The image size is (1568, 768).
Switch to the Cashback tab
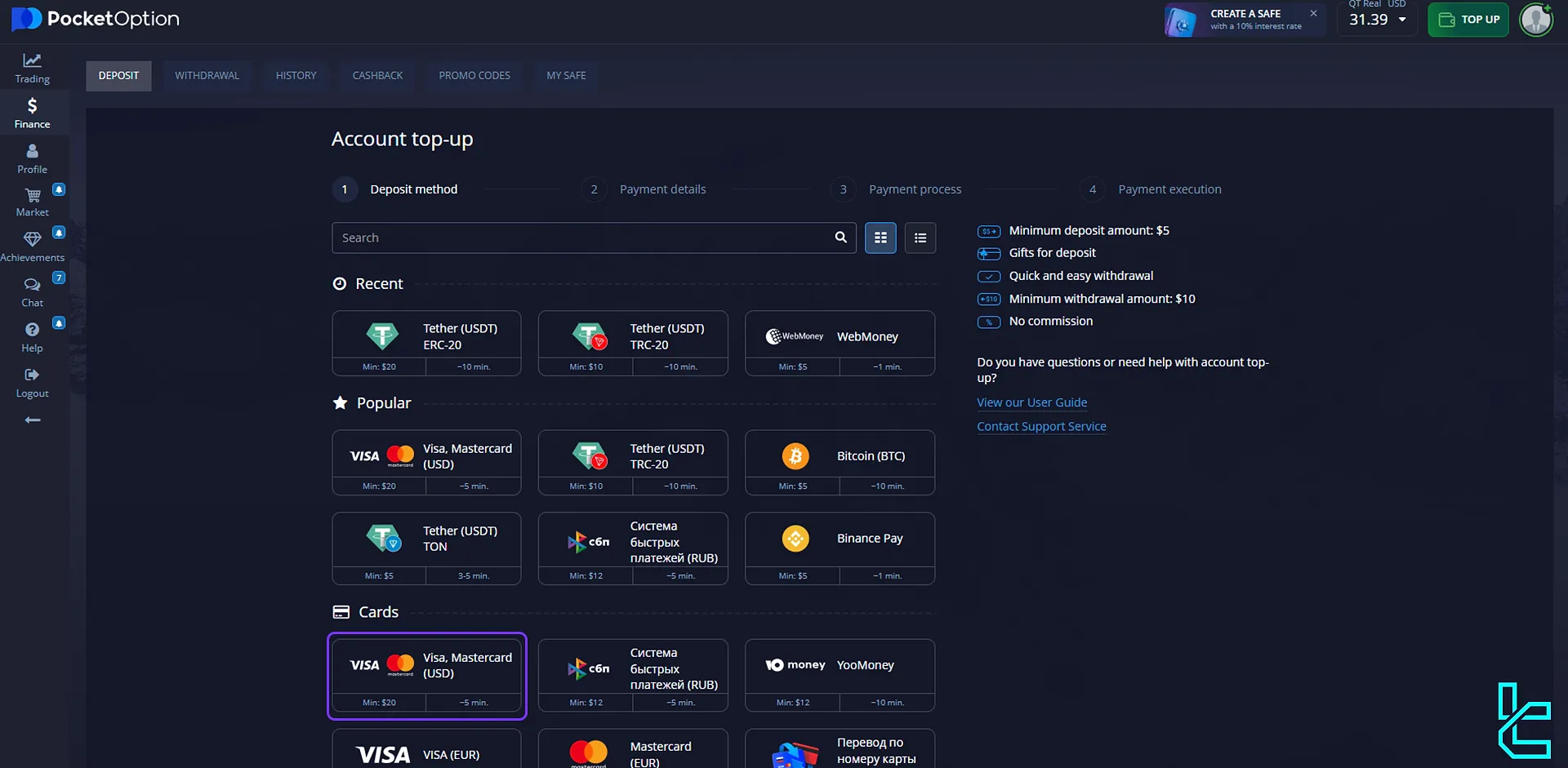click(x=377, y=75)
